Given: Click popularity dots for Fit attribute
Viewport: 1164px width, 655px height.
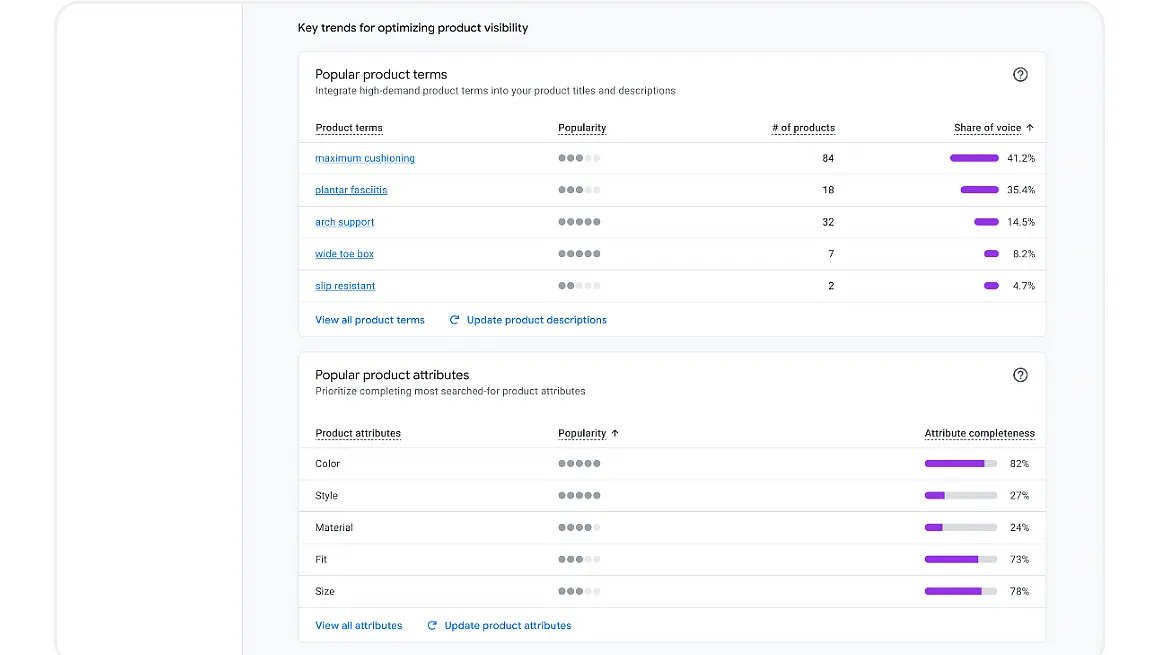Looking at the screenshot, I should coord(579,559).
